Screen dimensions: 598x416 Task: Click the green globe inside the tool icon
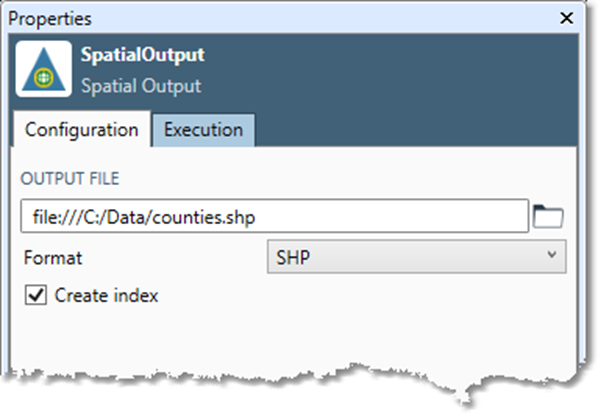[x=43, y=77]
